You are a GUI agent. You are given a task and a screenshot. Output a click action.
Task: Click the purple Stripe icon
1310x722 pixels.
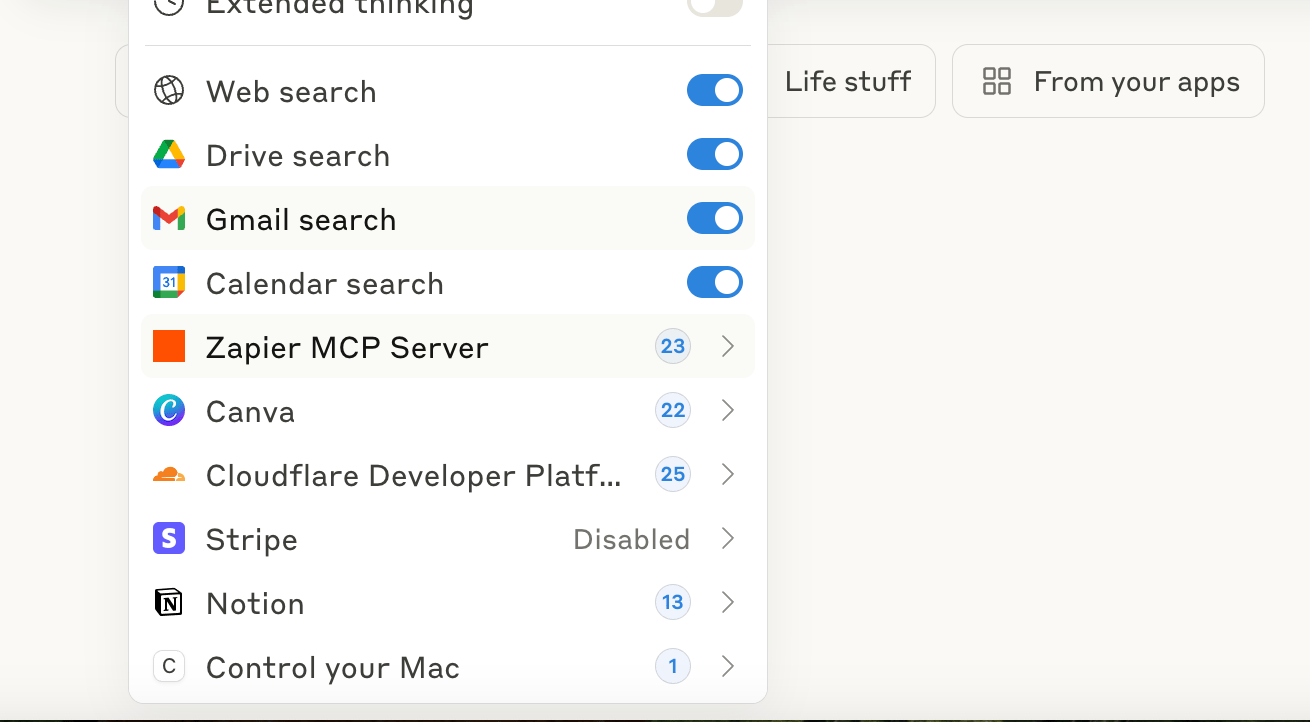[169, 538]
